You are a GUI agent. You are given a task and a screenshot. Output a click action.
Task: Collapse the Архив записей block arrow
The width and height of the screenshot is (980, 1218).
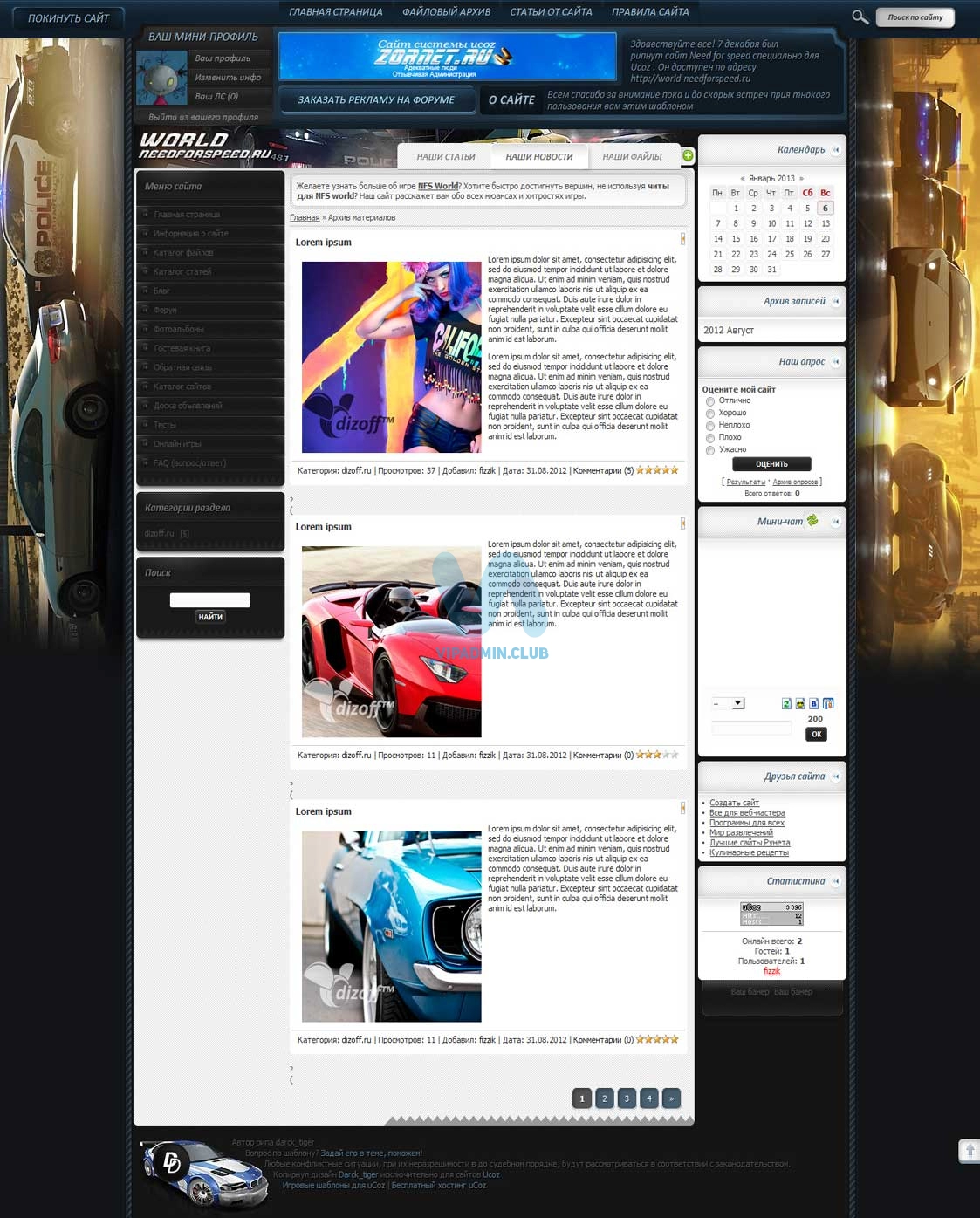[835, 301]
